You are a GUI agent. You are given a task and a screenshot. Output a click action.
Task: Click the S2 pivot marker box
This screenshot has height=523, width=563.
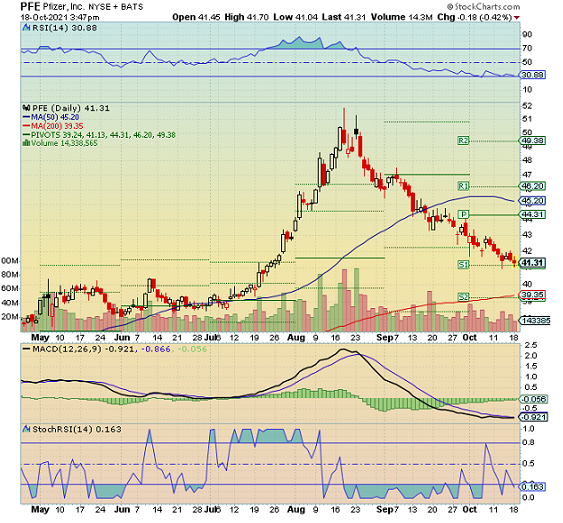(464, 297)
